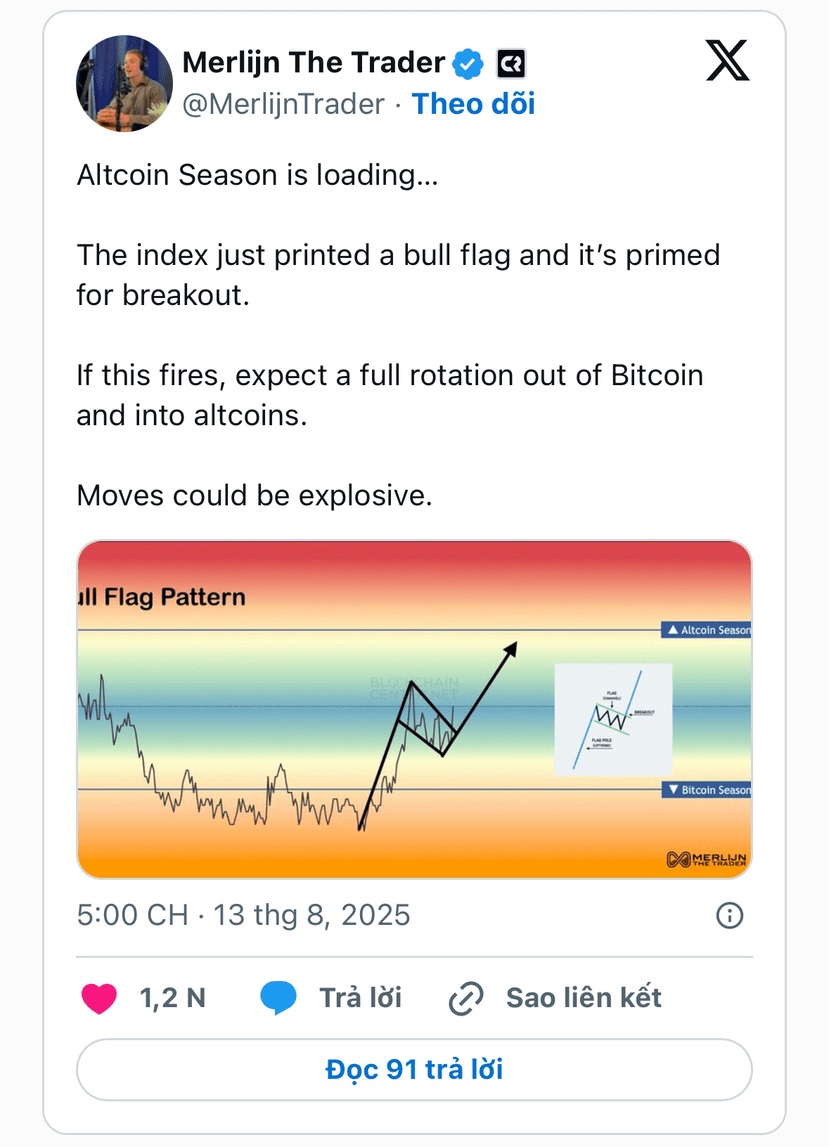Open Merlijn's profile avatar photo
829x1147 pixels.
(124, 83)
